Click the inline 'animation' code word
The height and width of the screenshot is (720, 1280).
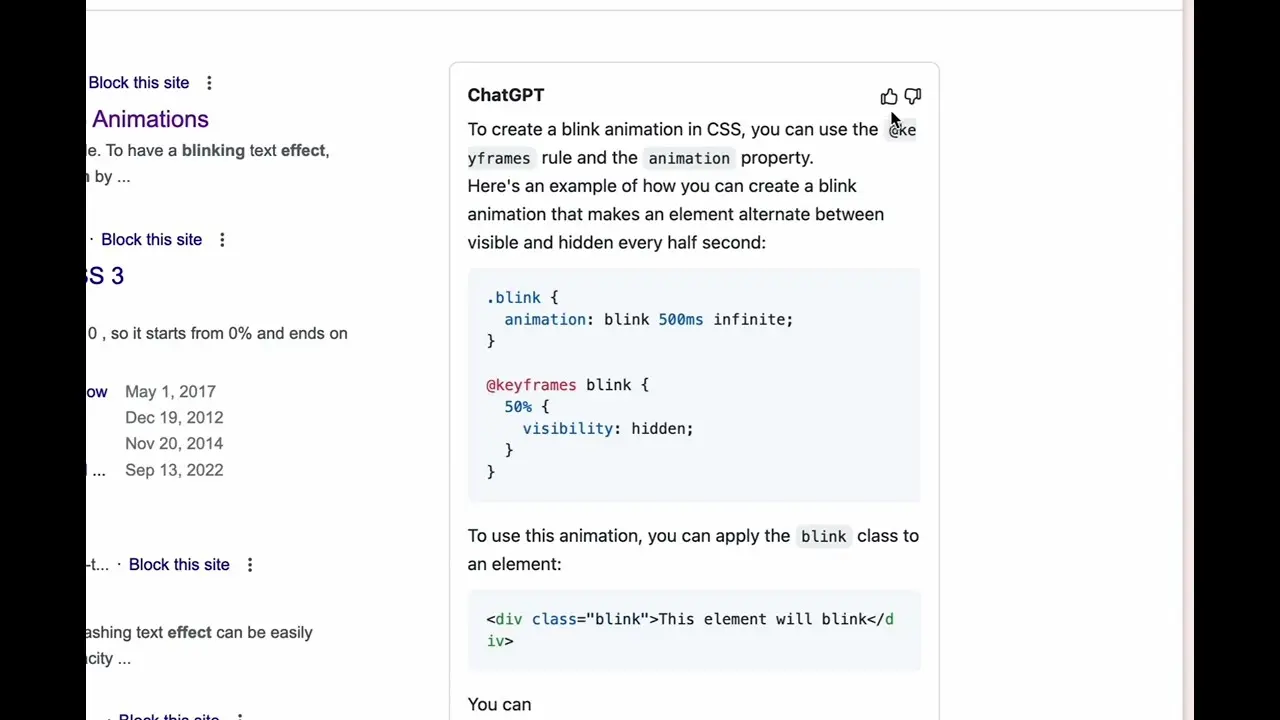[x=688, y=158]
